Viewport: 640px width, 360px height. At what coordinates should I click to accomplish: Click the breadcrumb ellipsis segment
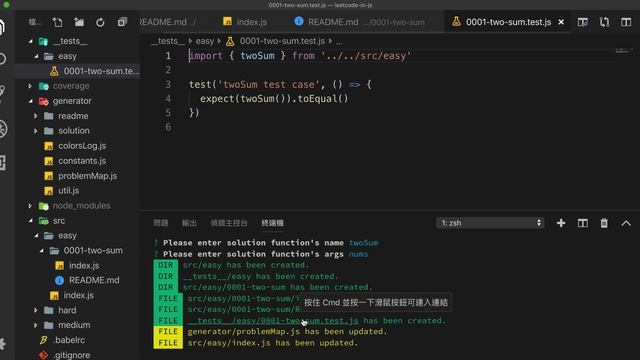tap(339, 41)
